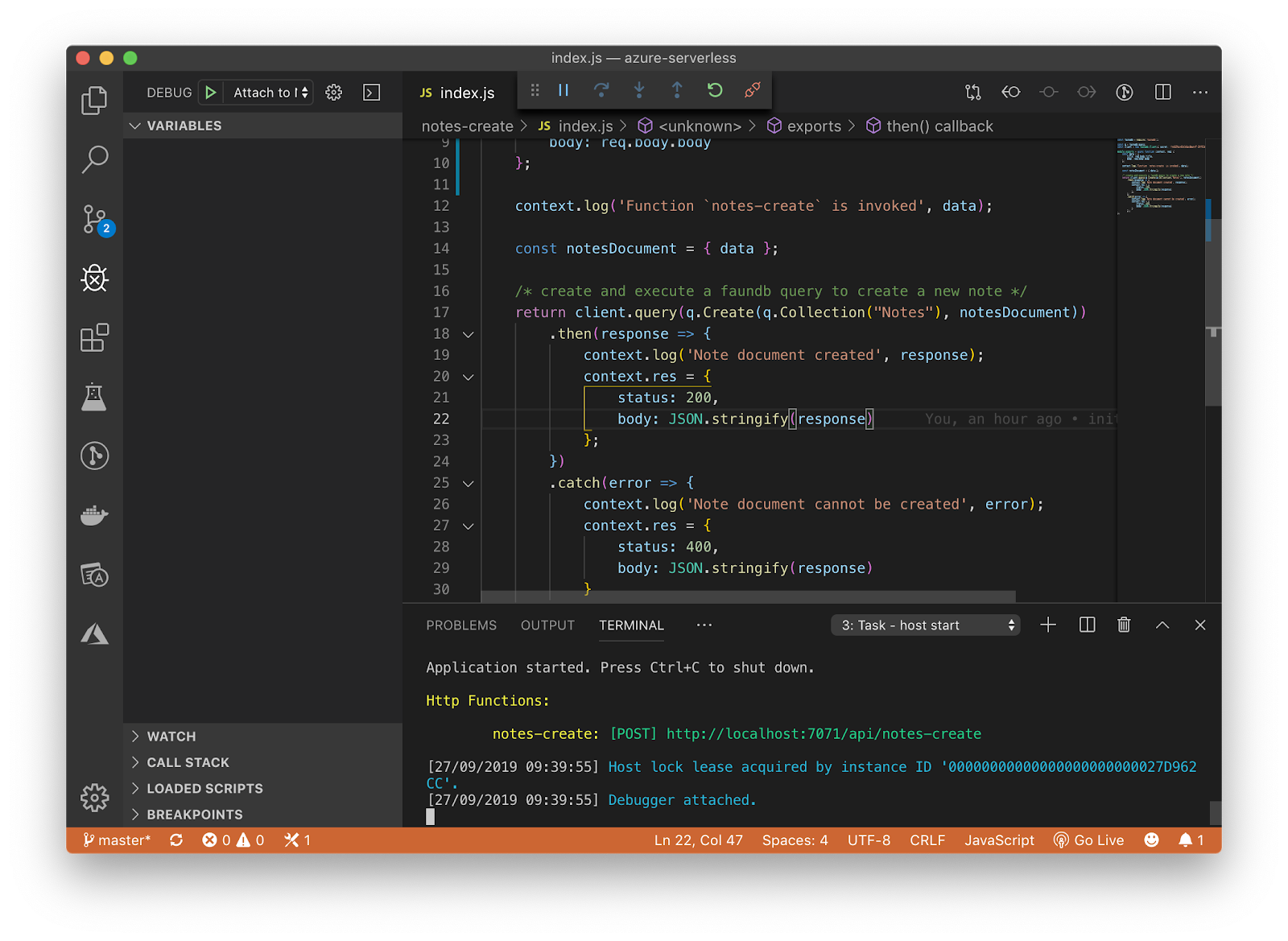Image resolution: width=1288 pixels, height=941 pixels.
Task: Click the master branch indicator
Action: (x=117, y=840)
